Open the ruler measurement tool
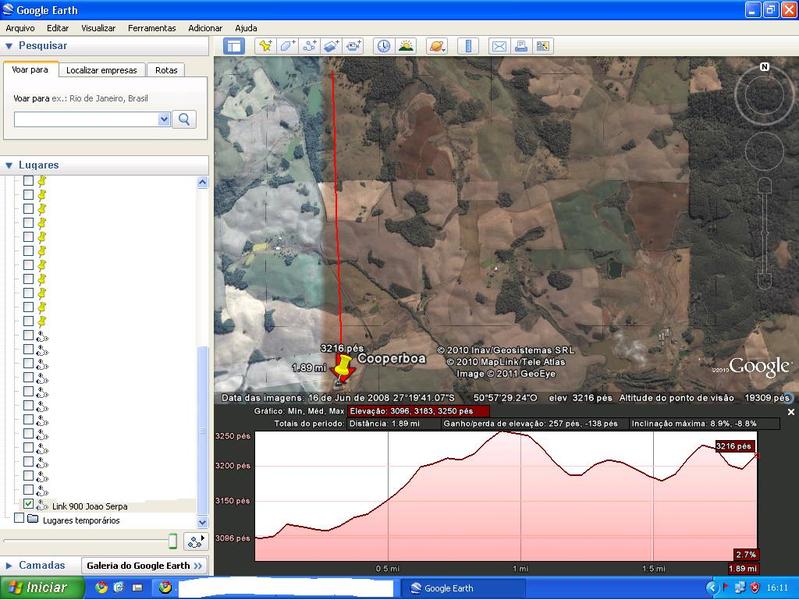Image resolution: width=799 pixels, height=600 pixels. (x=468, y=46)
